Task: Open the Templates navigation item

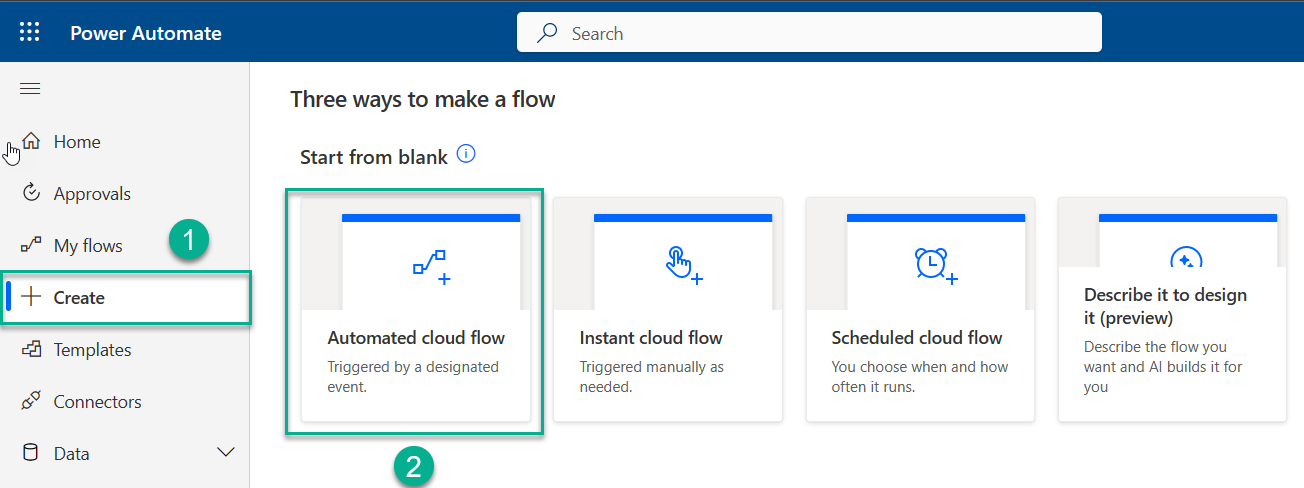Action: tap(92, 350)
